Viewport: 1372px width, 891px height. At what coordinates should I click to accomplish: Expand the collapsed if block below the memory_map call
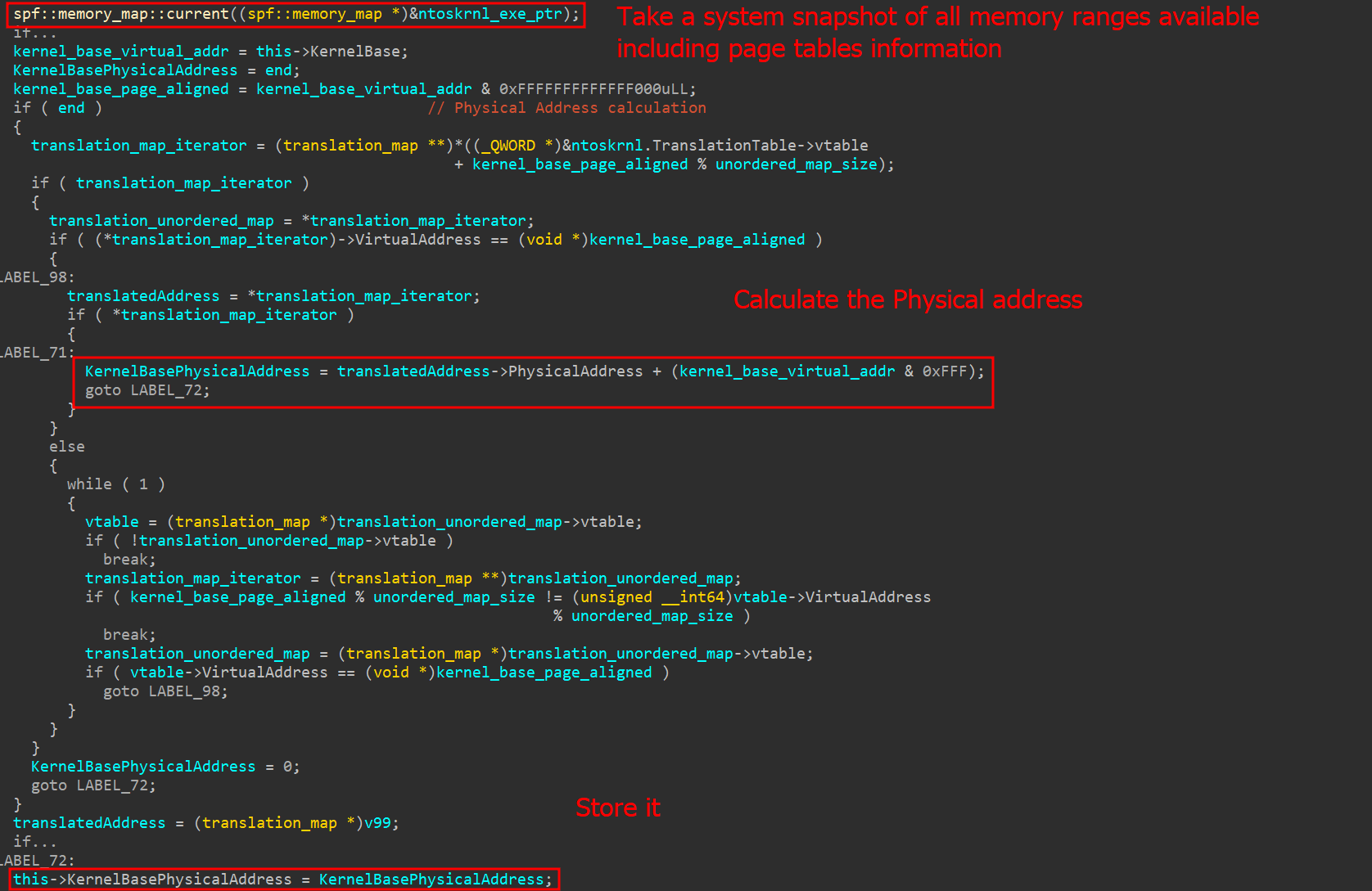coord(34,34)
